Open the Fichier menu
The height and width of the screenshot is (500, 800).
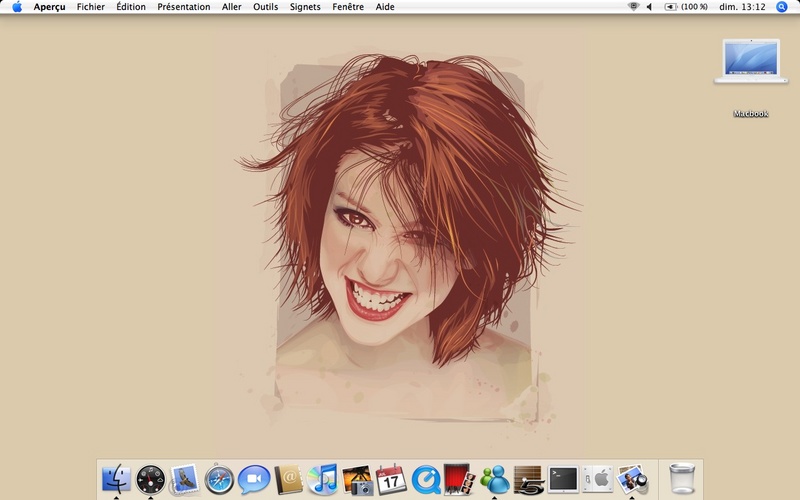tap(90, 7)
